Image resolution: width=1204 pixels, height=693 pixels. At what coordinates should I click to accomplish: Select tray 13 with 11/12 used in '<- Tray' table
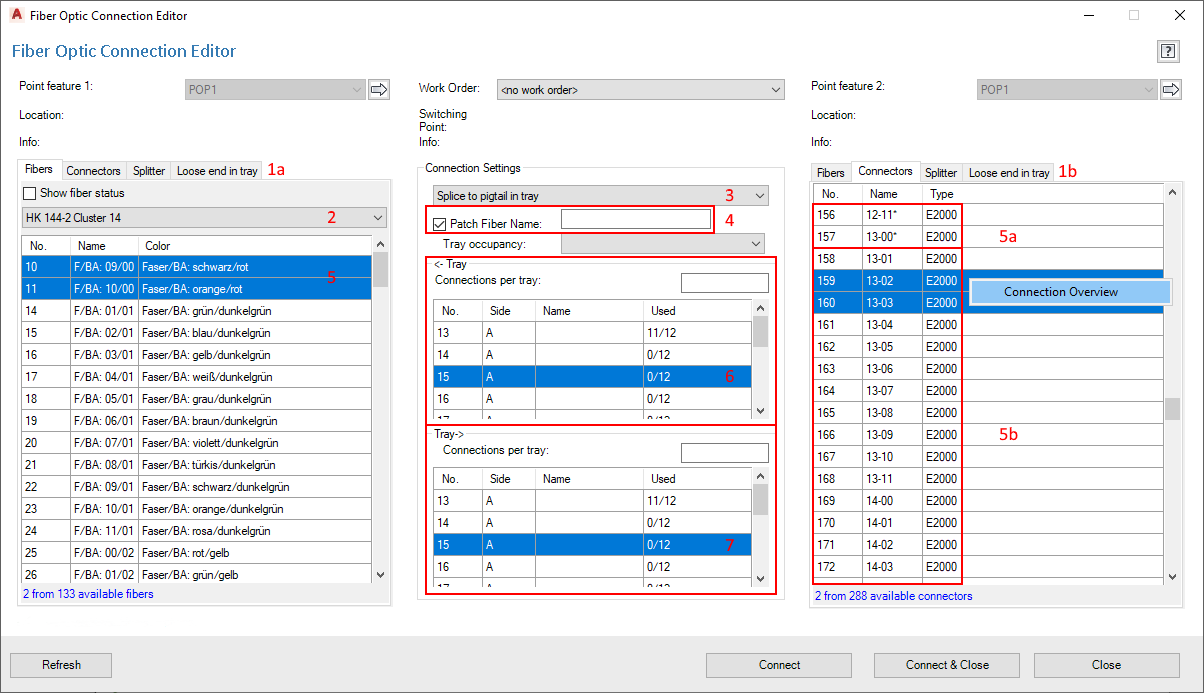[592, 332]
